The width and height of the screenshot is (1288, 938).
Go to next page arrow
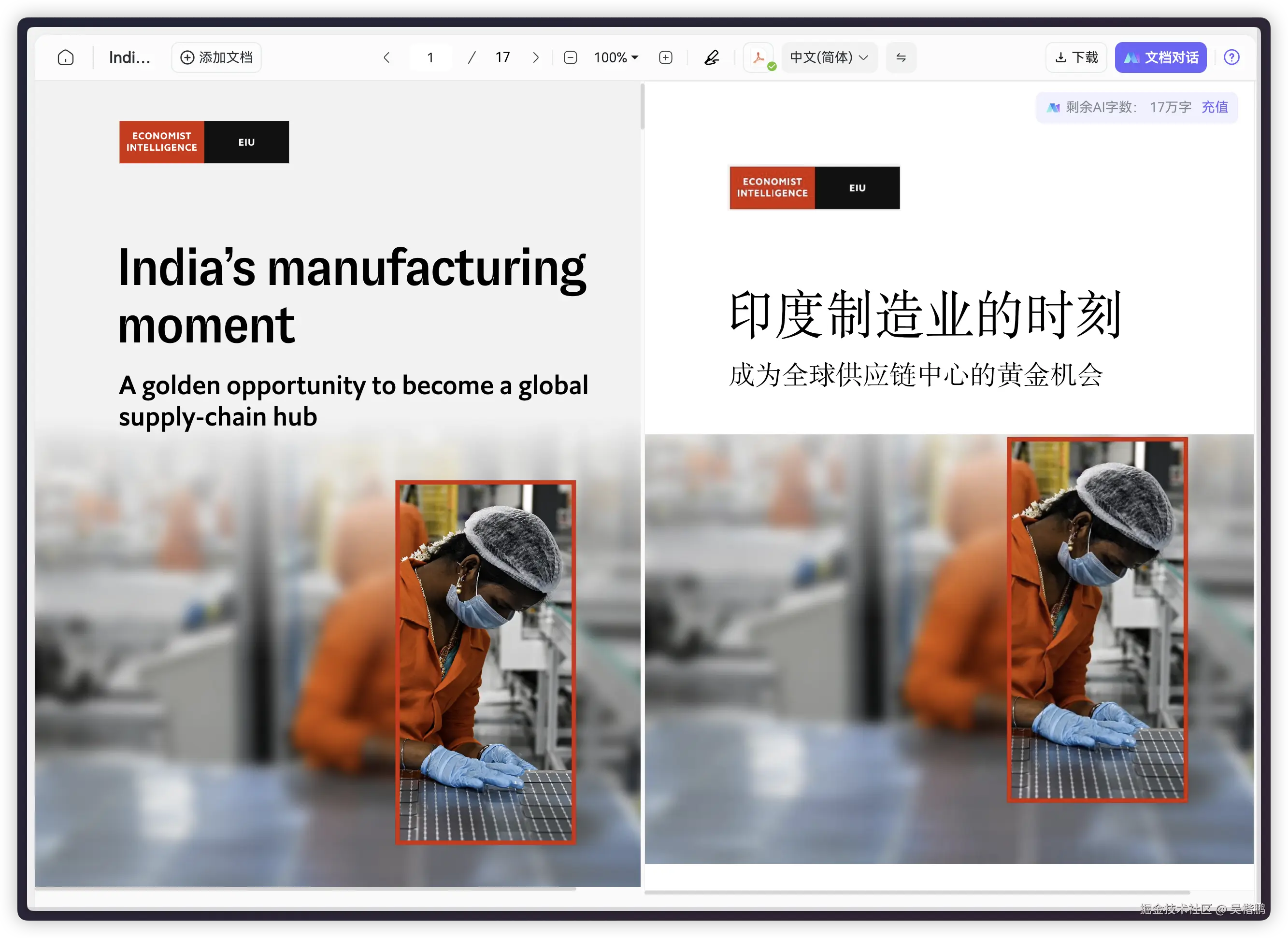(x=535, y=57)
